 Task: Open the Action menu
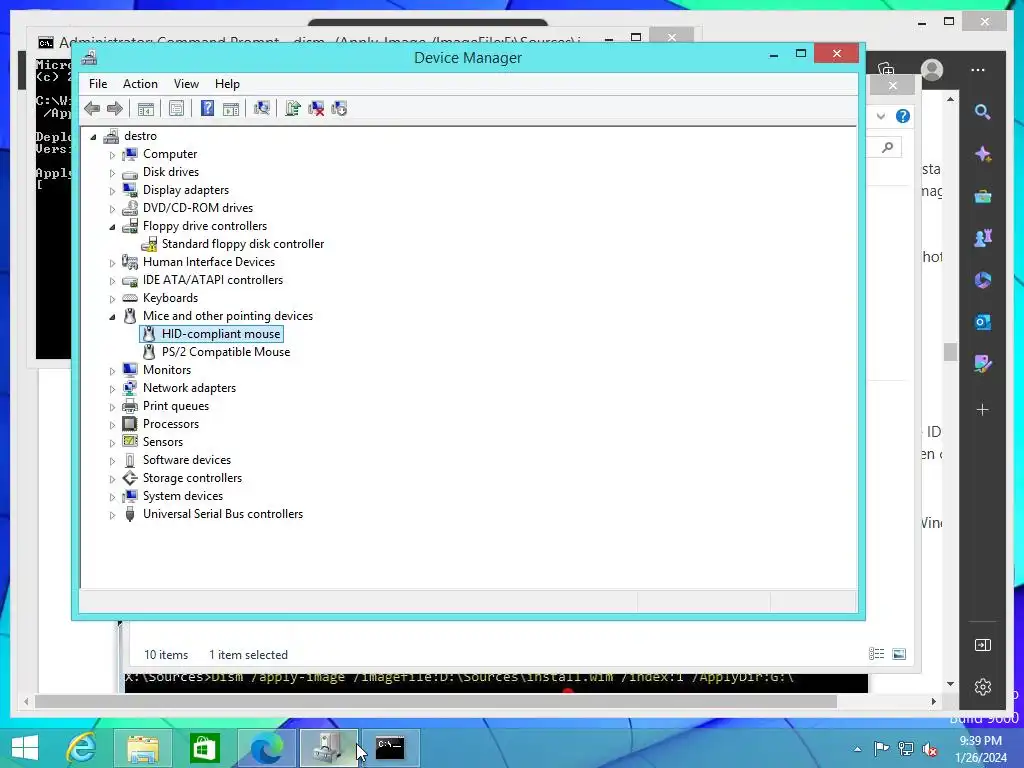140,84
